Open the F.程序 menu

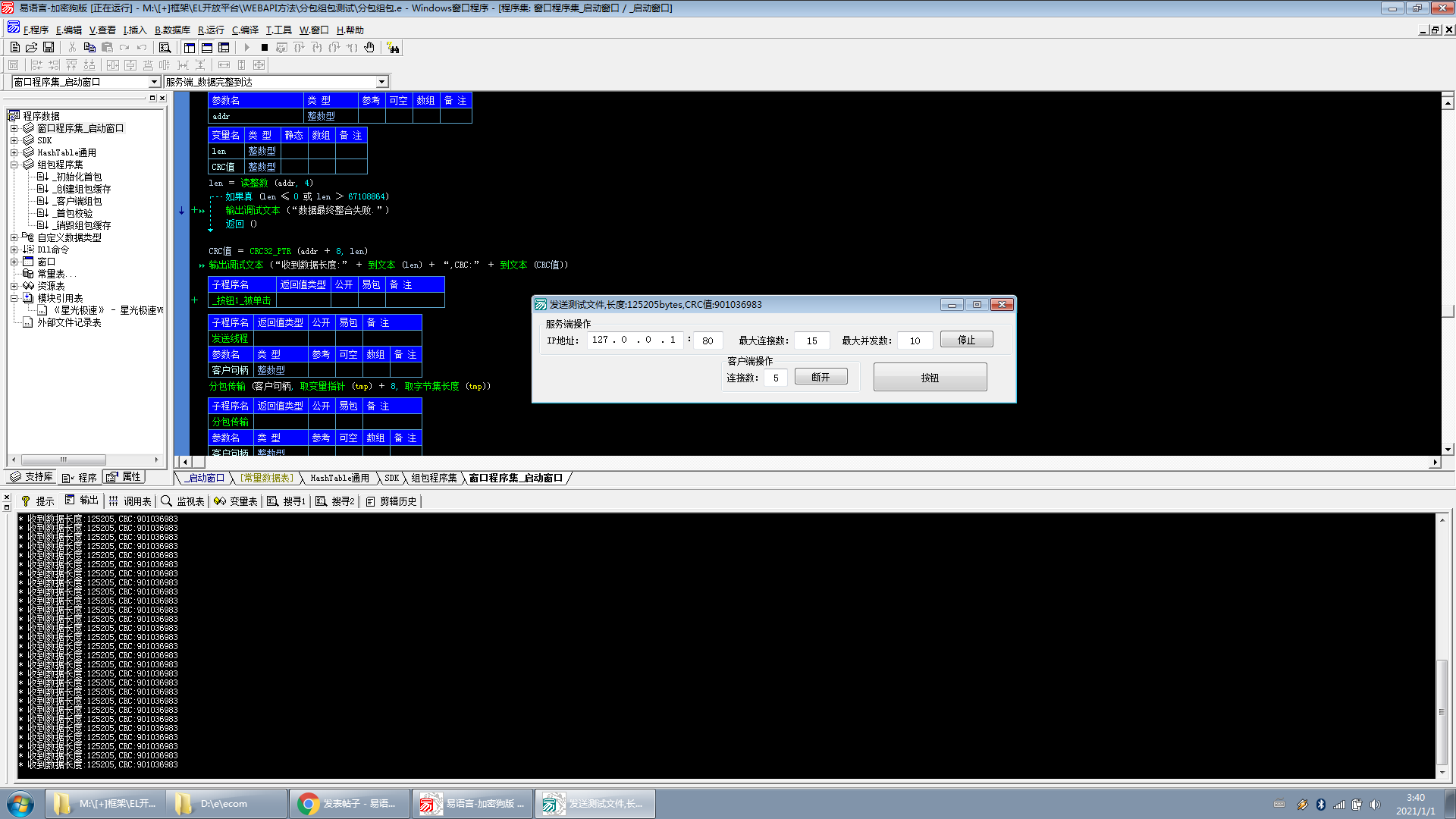[36, 30]
